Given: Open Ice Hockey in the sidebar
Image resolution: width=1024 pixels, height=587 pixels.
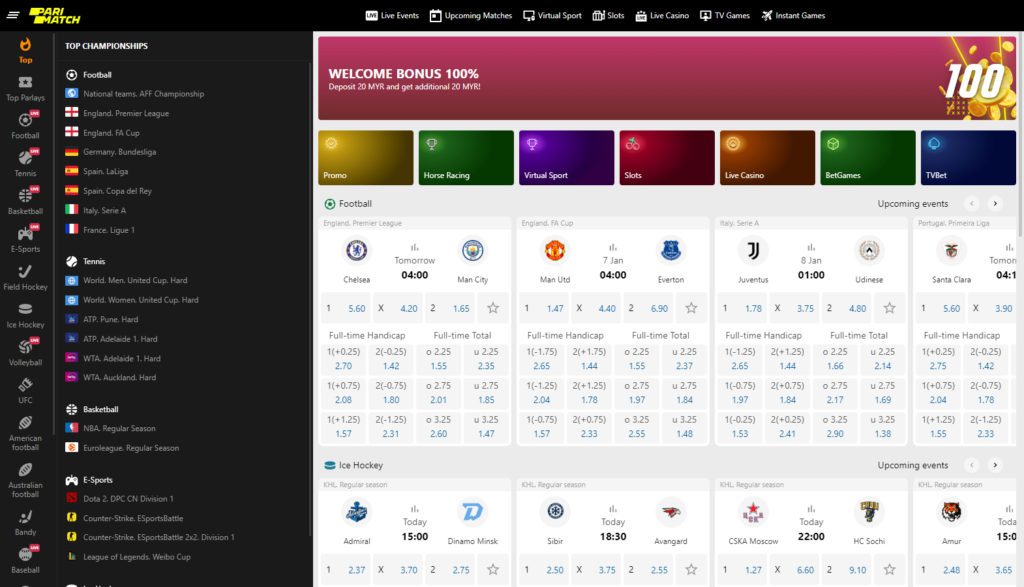Looking at the screenshot, I should (25, 315).
